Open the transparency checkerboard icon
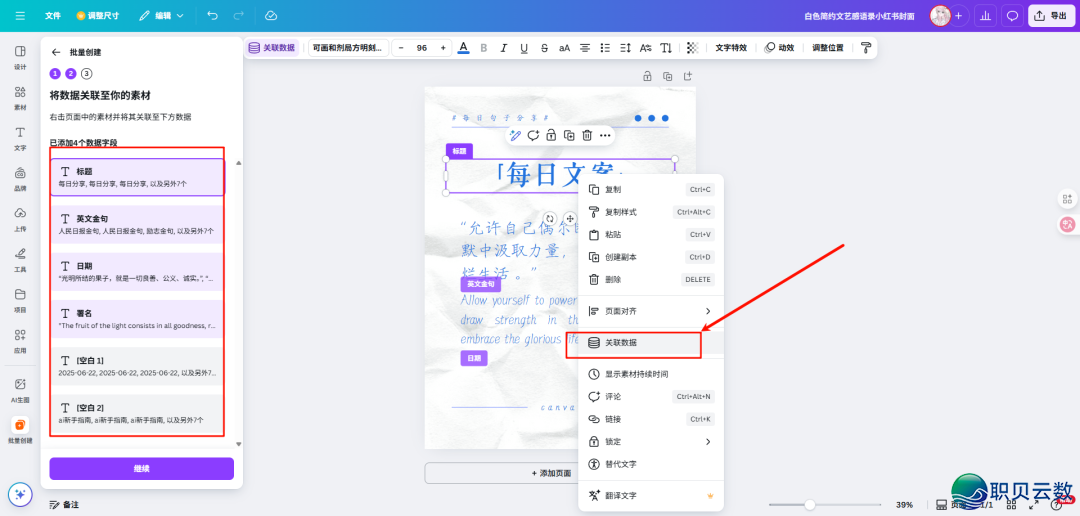This screenshot has height=516, width=1080. [x=692, y=48]
